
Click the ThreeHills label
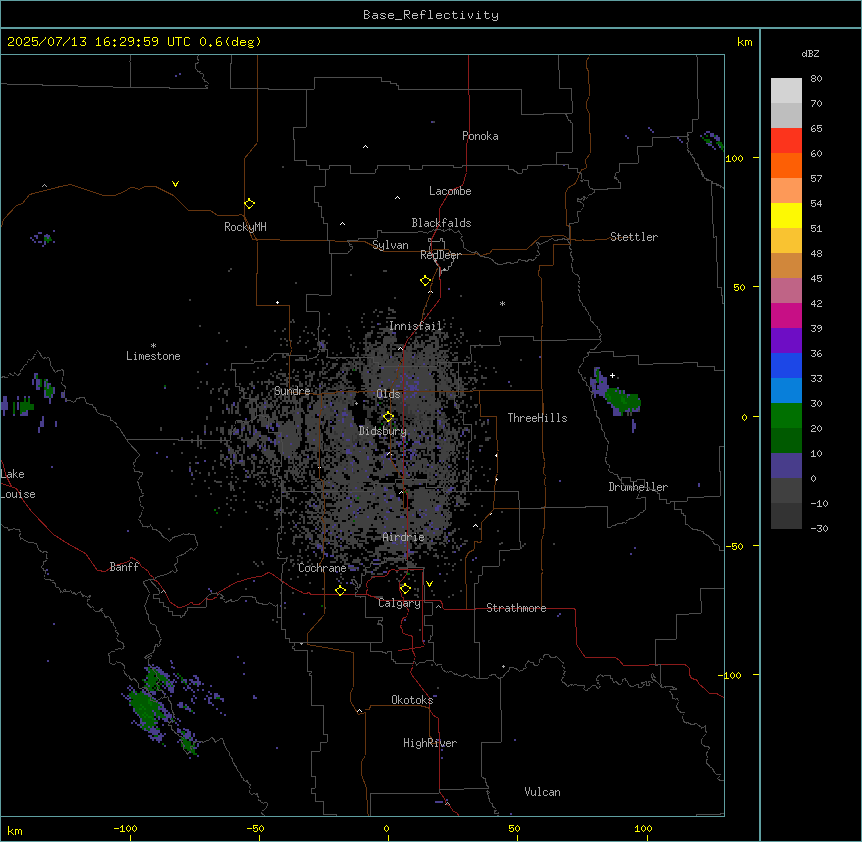coord(537,418)
